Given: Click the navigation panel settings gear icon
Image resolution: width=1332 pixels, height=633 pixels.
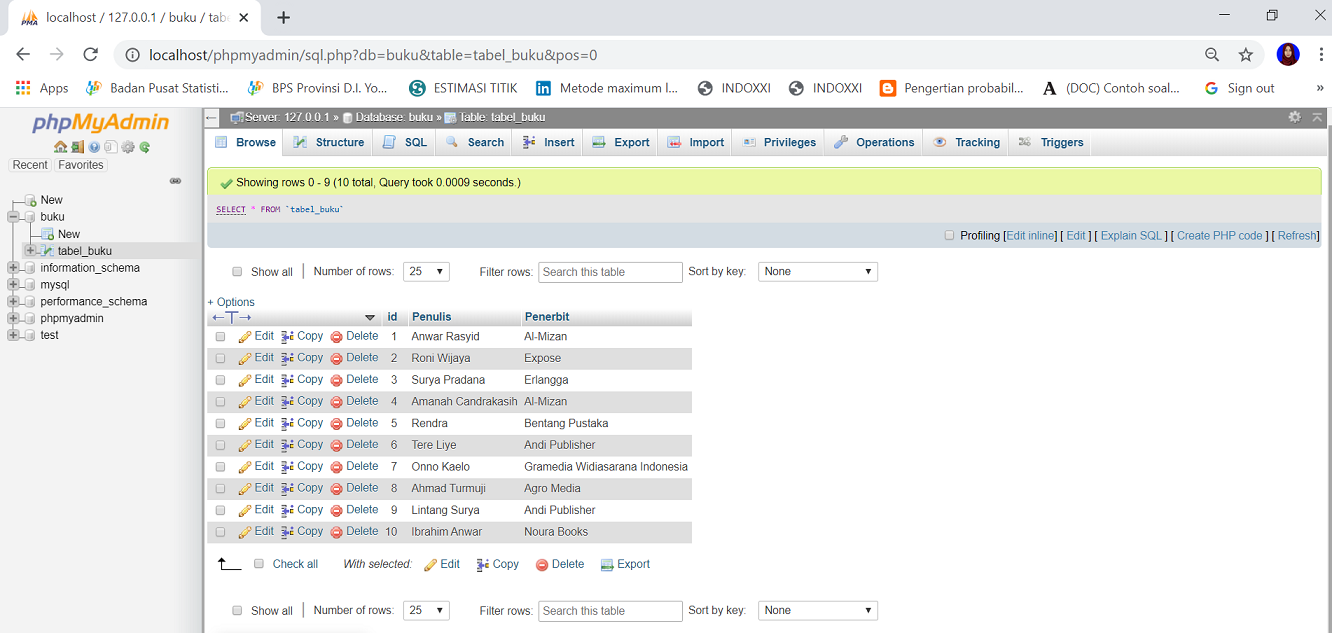Looking at the screenshot, I should coord(128,147).
